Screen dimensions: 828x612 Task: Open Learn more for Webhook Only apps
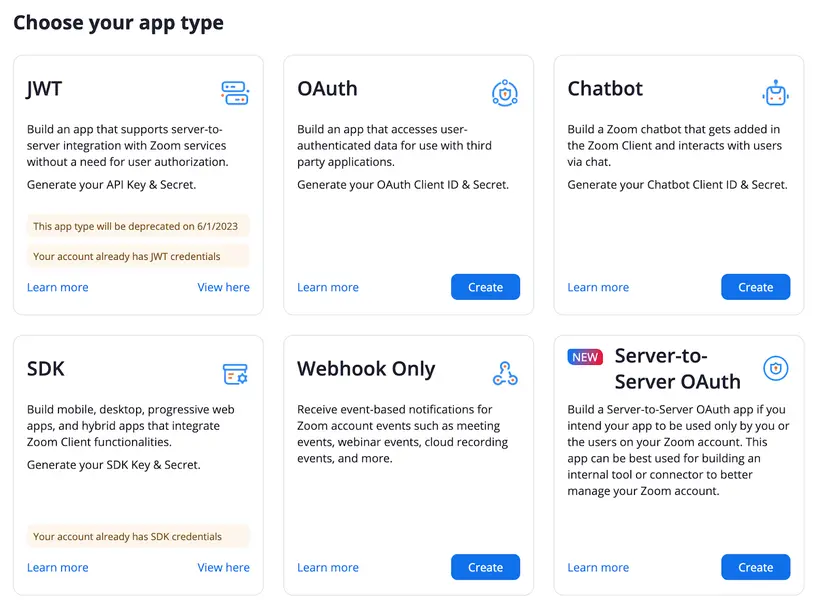click(327, 567)
